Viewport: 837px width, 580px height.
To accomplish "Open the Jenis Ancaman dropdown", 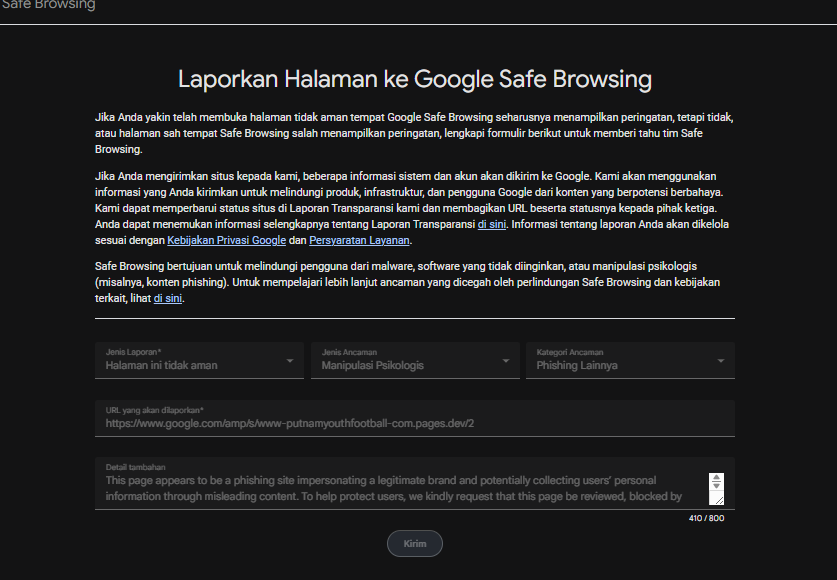I will 415,361.
